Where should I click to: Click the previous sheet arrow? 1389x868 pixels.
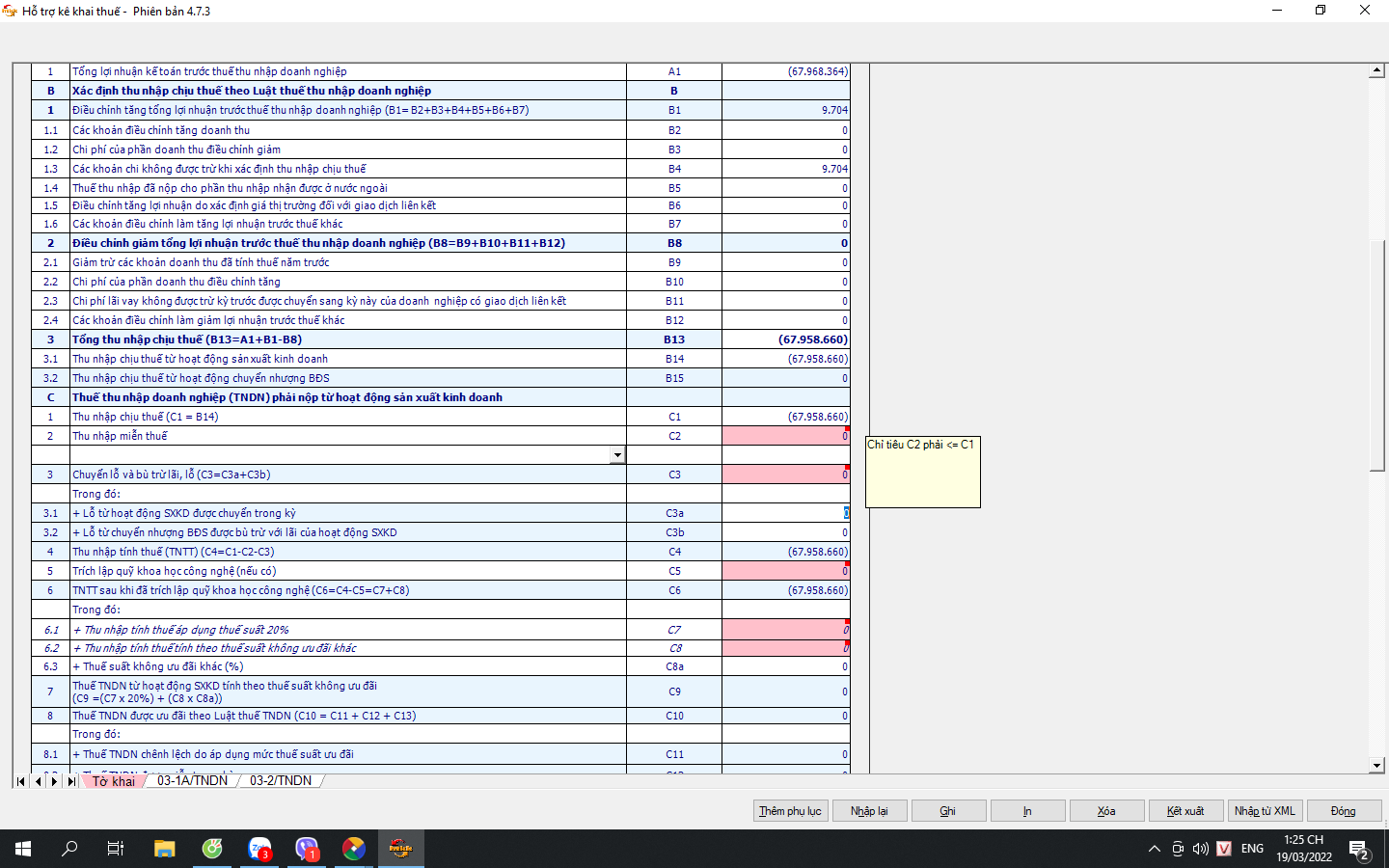point(38,781)
